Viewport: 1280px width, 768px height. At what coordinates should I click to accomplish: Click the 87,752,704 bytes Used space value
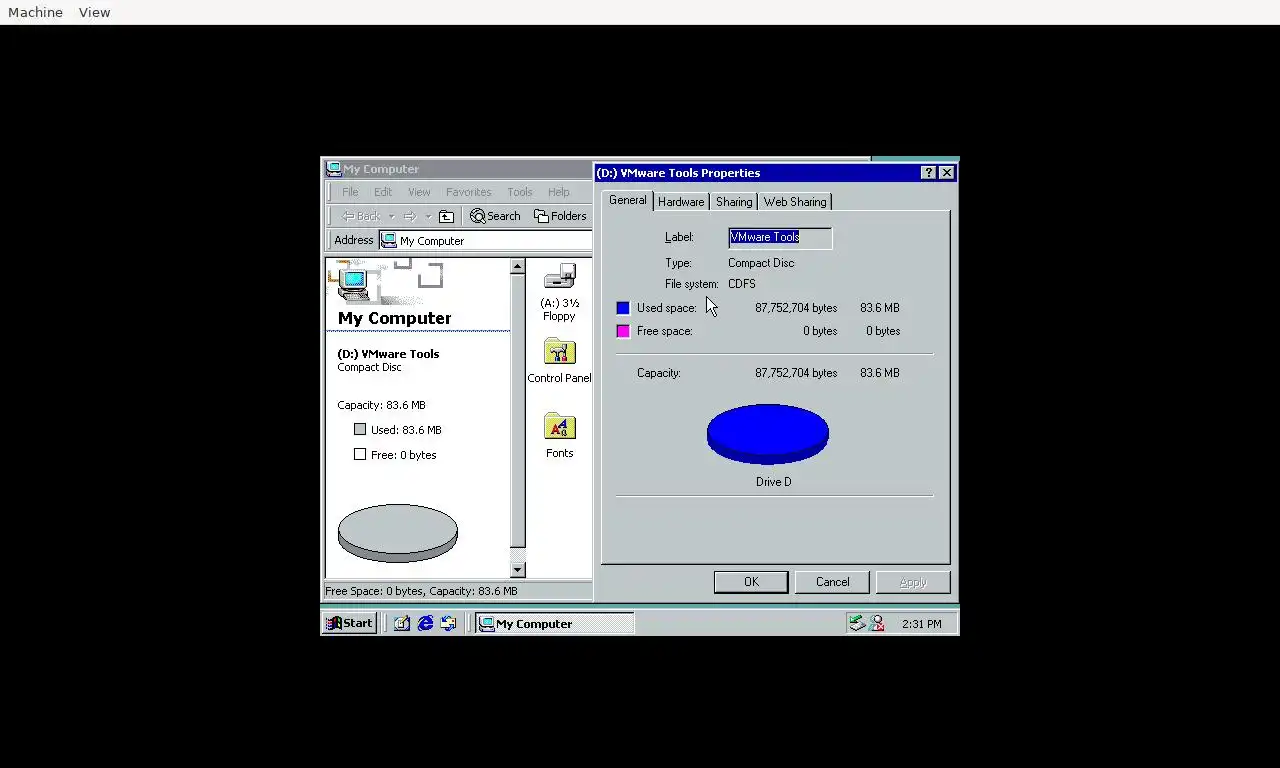tap(796, 308)
